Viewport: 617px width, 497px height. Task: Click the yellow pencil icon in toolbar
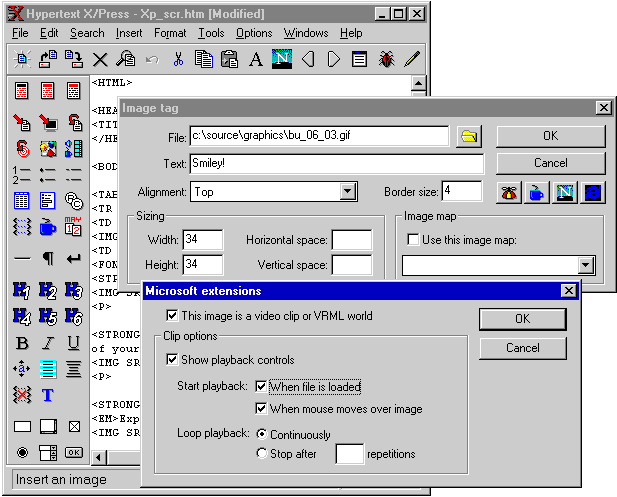[412, 59]
